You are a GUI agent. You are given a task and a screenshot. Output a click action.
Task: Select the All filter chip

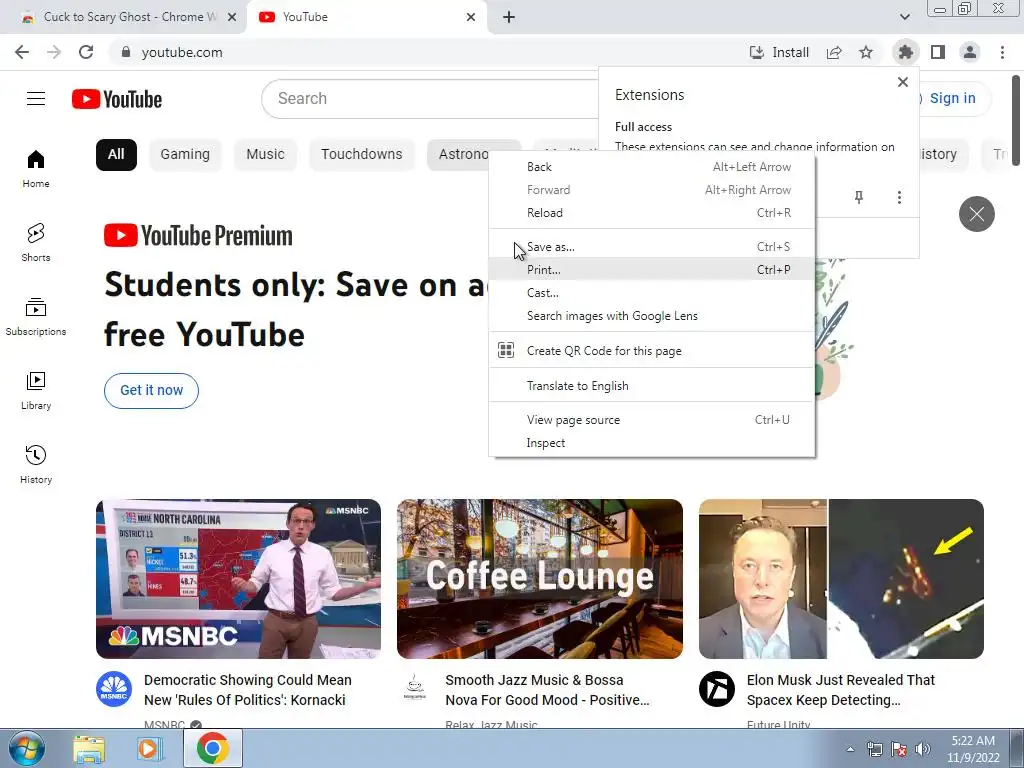116,155
